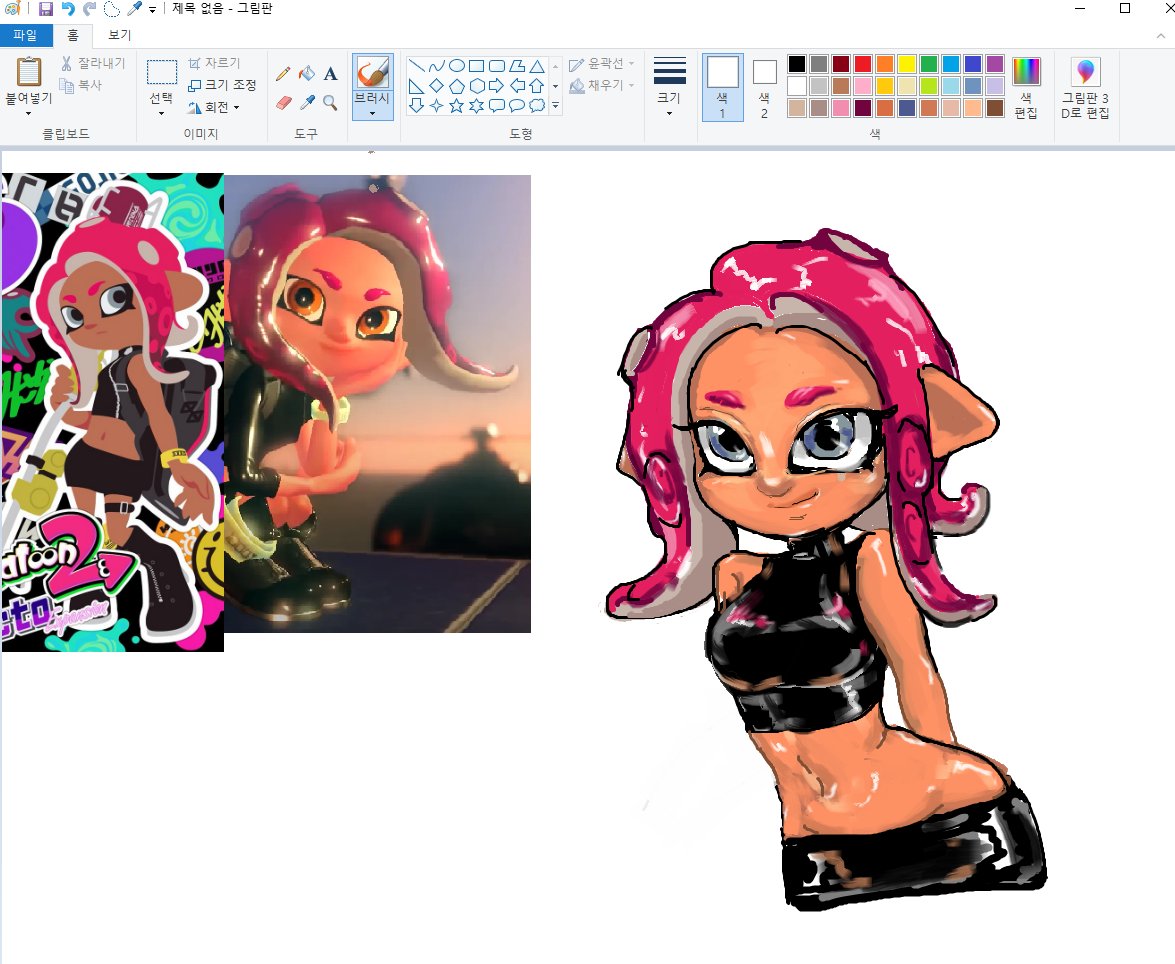The height and width of the screenshot is (964, 1175).
Task: Expand the Rotate dropdown (회전)
Action: pyautogui.click(x=214, y=107)
